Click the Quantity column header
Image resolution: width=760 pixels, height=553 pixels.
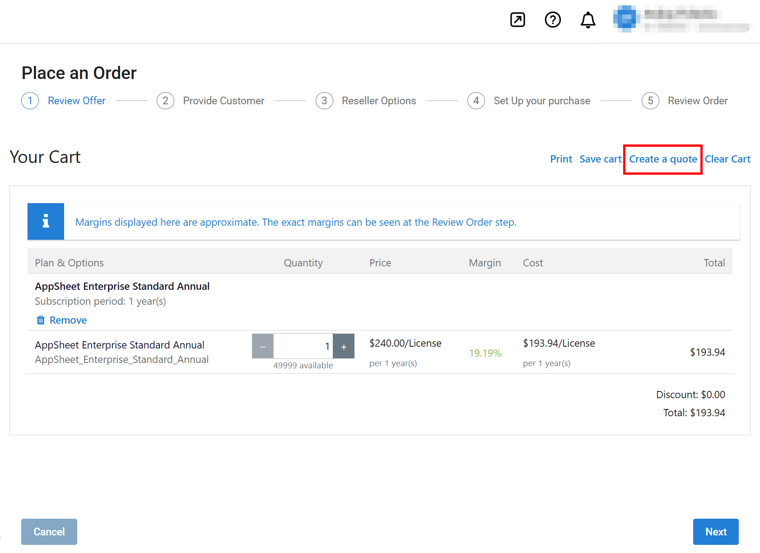[303, 263]
